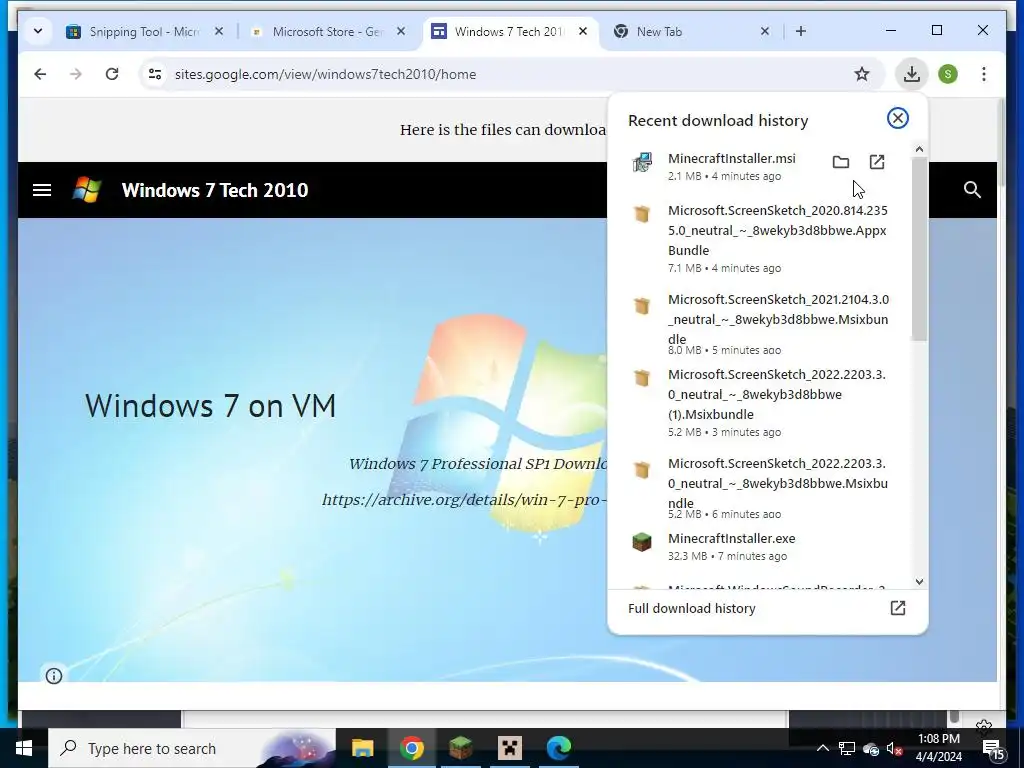Open a new browser tab with plus
Screen dimensions: 1024x768
tap(801, 31)
